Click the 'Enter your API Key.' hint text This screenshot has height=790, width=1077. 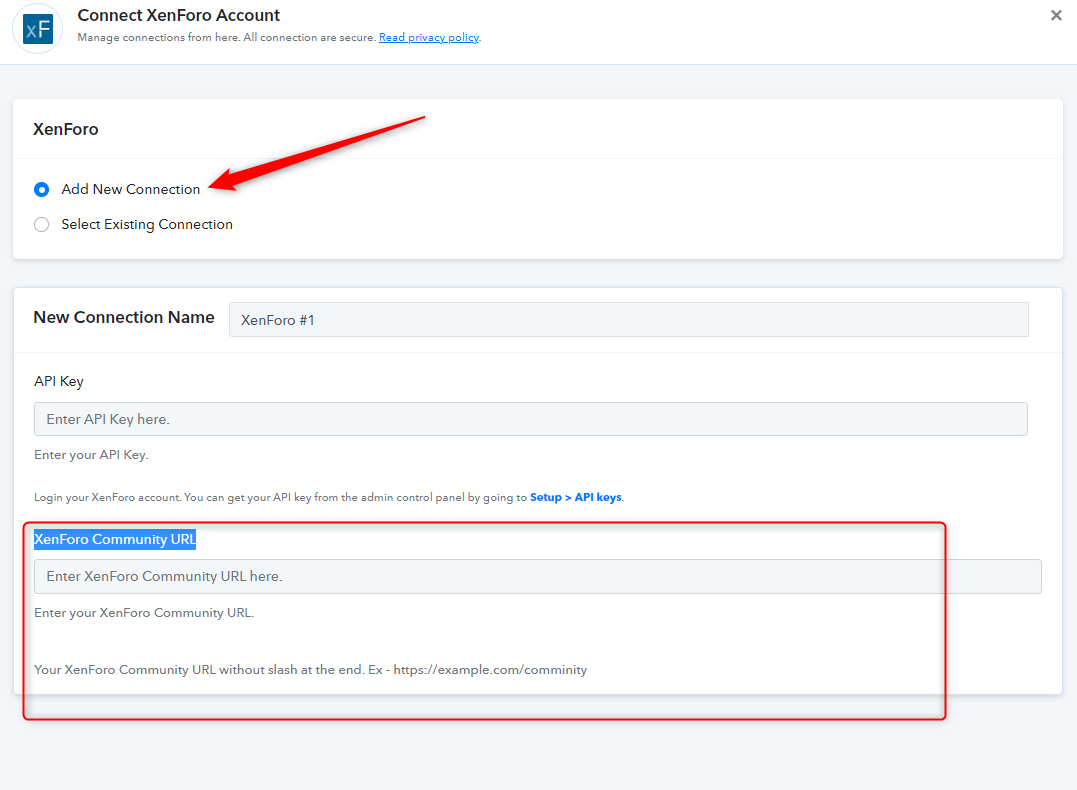pos(91,455)
